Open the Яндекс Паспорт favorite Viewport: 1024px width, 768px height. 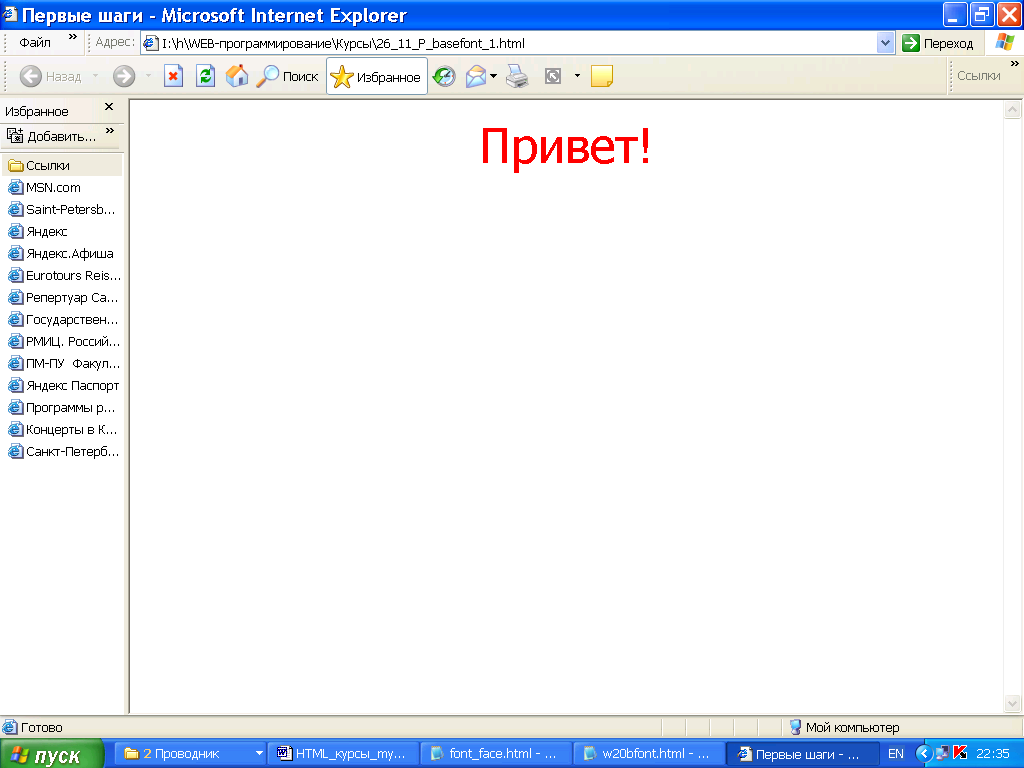click(63, 386)
